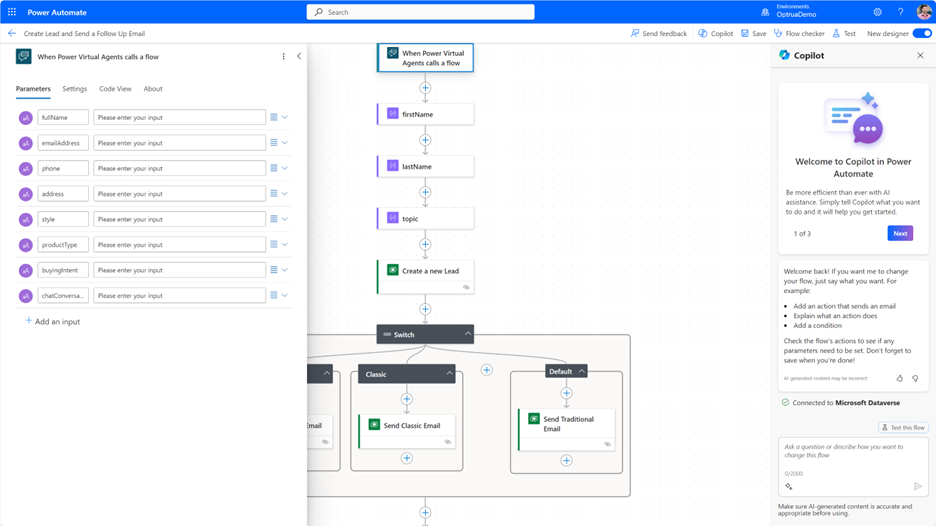Viewport: 936px width, 526px height.
Task: Toggle the New designer switch
Action: (922, 33)
